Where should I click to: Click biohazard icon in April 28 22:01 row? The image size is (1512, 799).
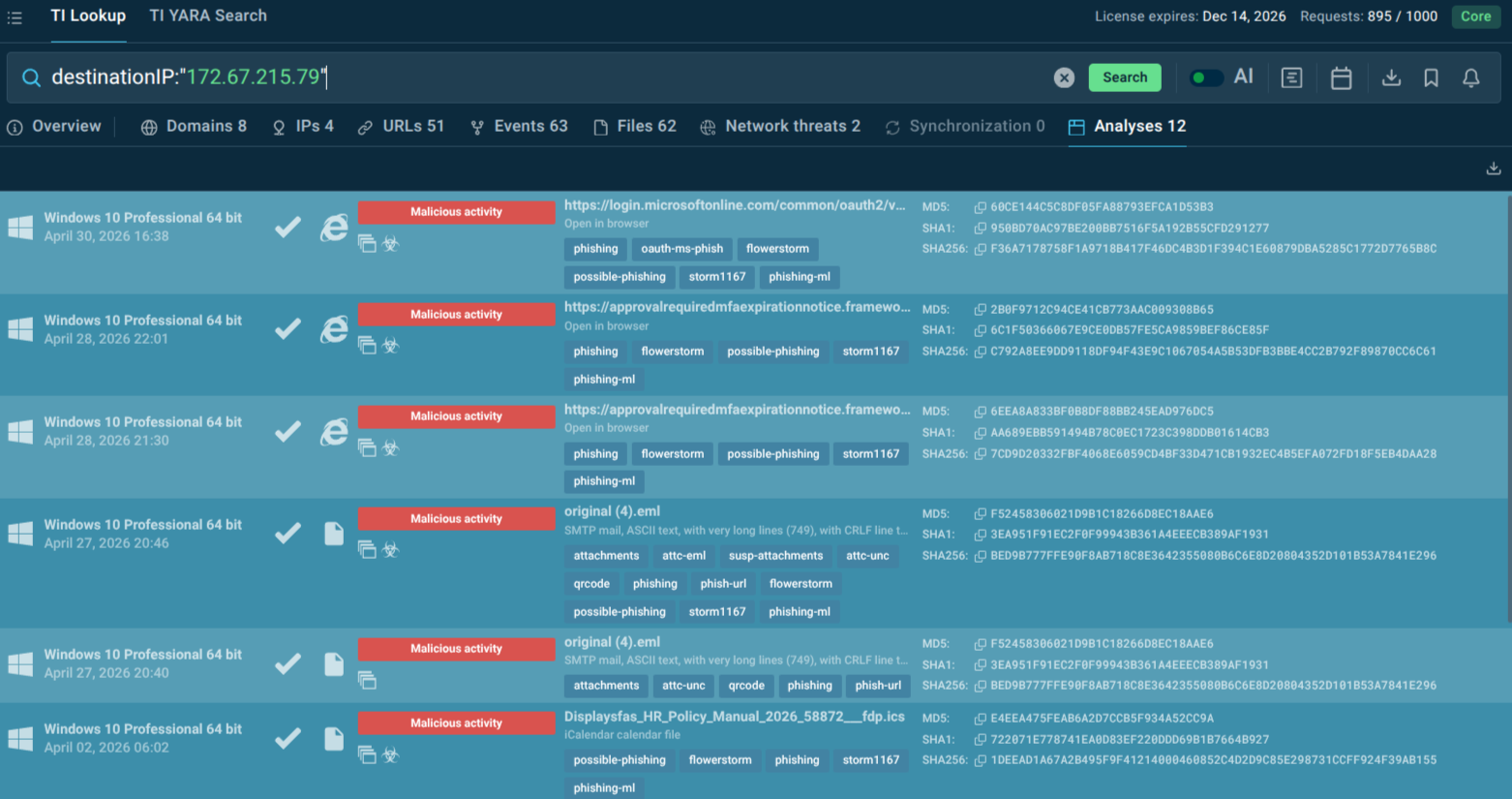[391, 346]
